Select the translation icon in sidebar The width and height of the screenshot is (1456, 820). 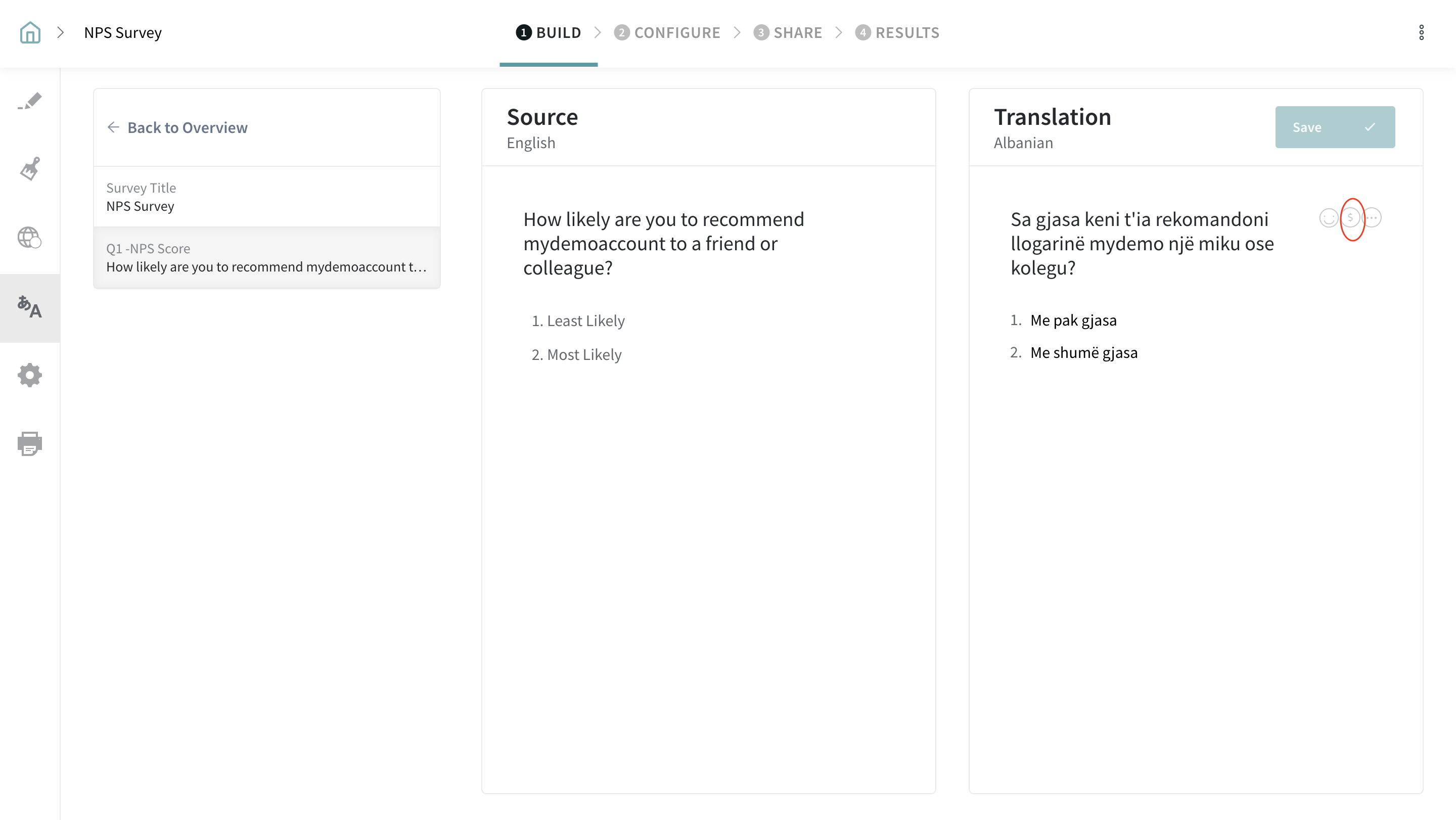30,308
